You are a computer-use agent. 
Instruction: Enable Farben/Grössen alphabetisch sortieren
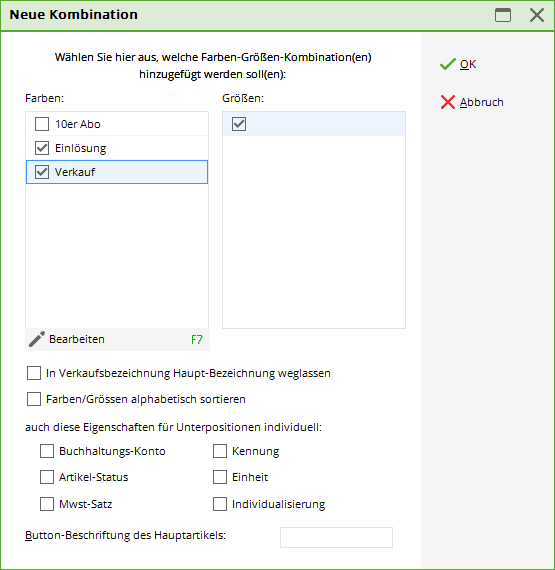coord(34,399)
